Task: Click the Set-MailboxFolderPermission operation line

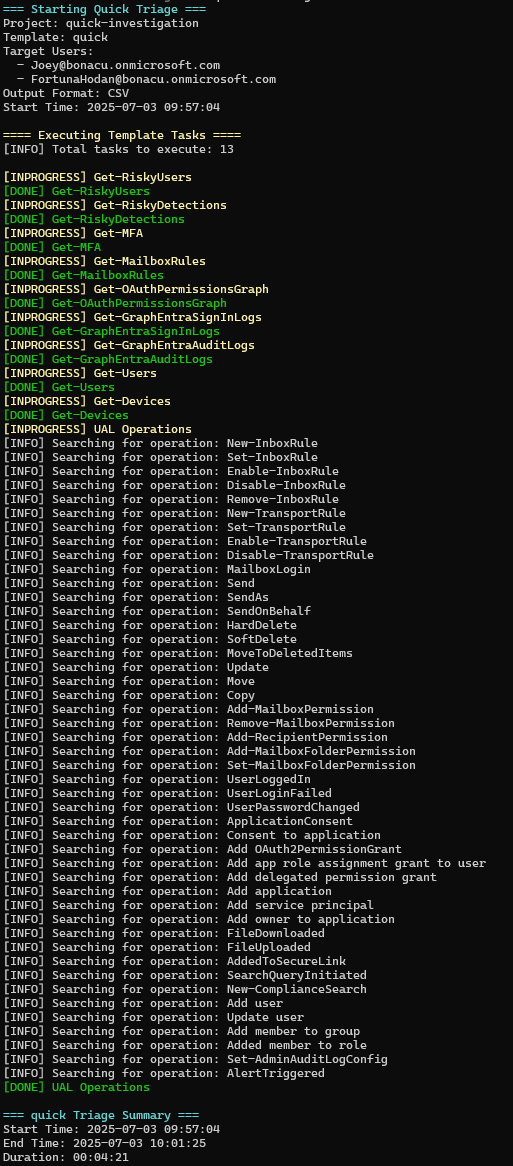Action: [x=210, y=766]
